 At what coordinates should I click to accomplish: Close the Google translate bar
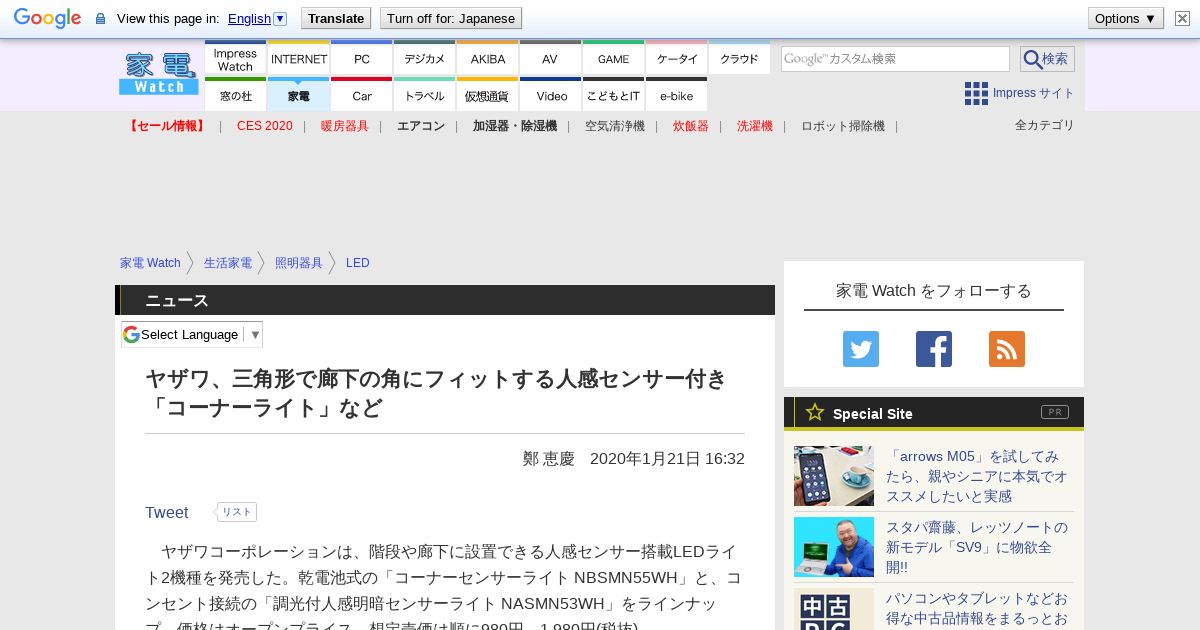[1182, 18]
